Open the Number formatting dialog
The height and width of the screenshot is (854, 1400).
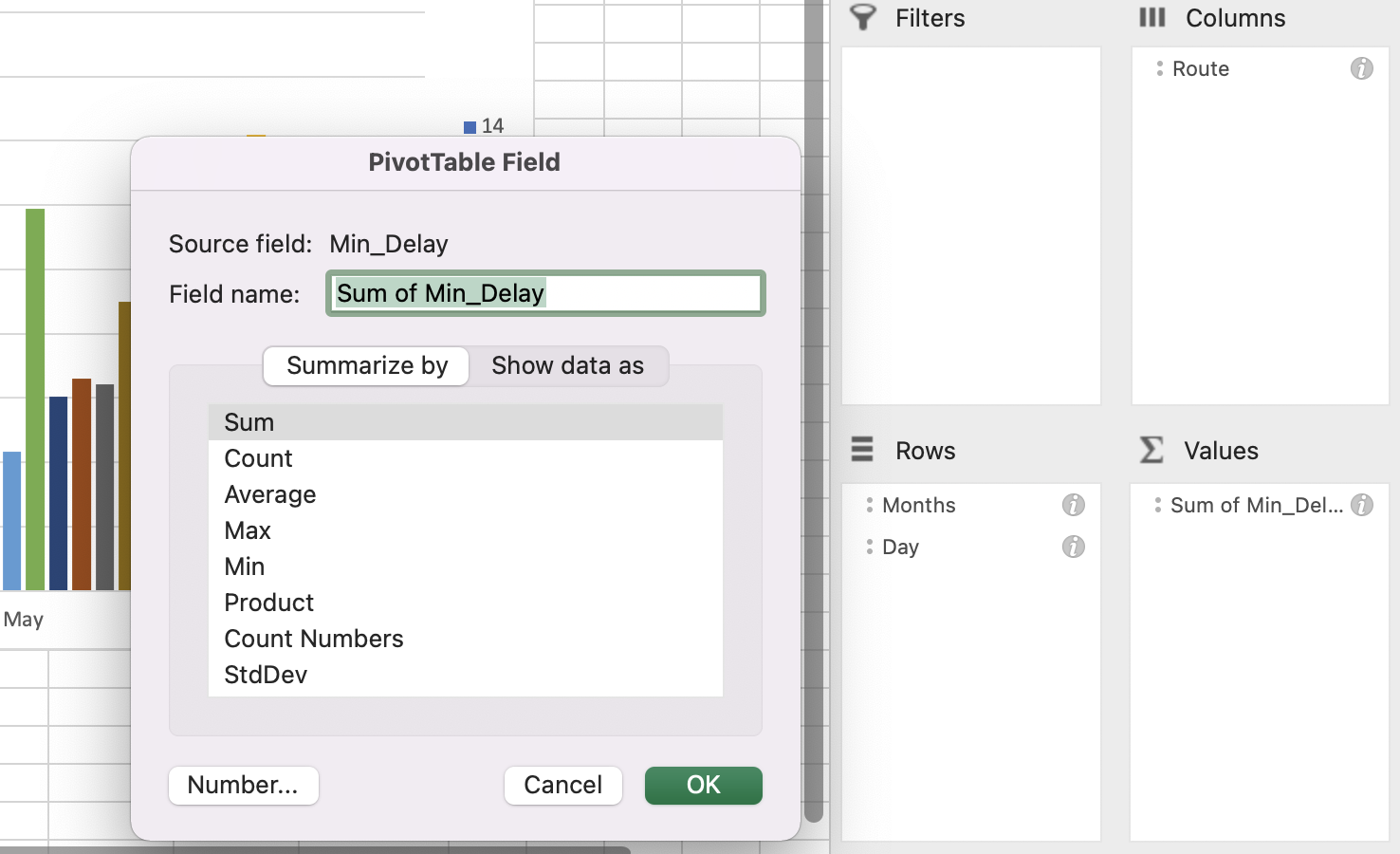[x=243, y=785]
